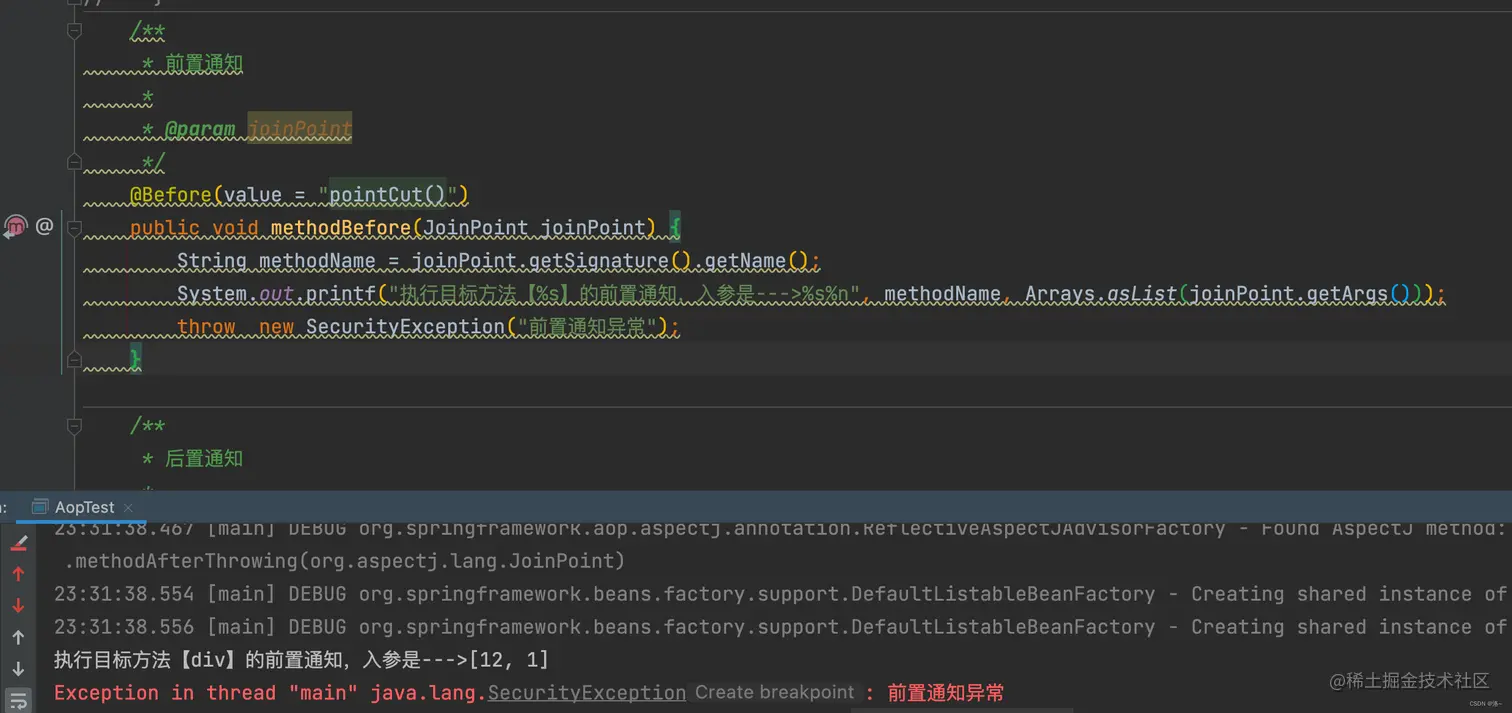Click the white down arrow, Down the Stack Trace

pos(18,669)
